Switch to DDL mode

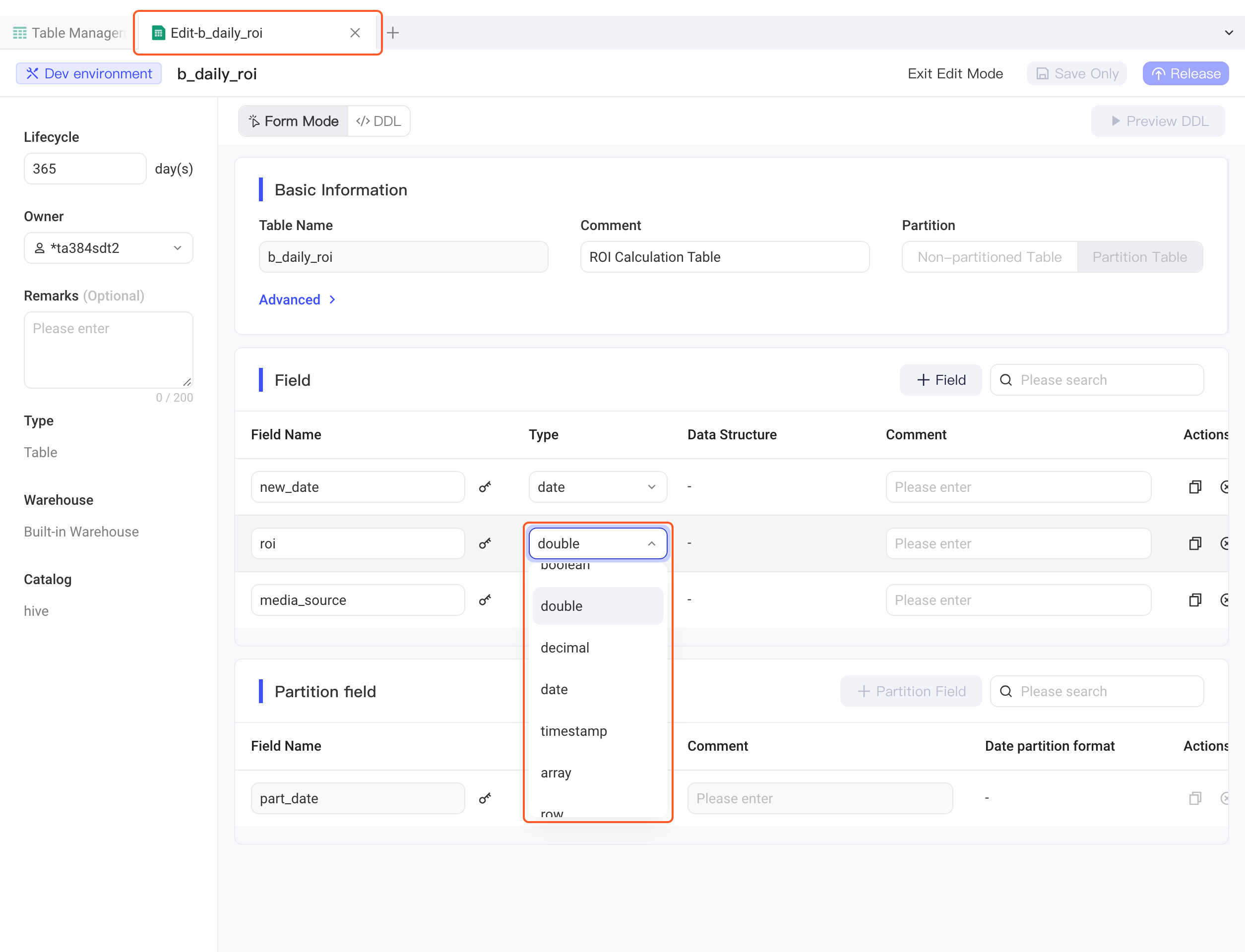pos(379,121)
